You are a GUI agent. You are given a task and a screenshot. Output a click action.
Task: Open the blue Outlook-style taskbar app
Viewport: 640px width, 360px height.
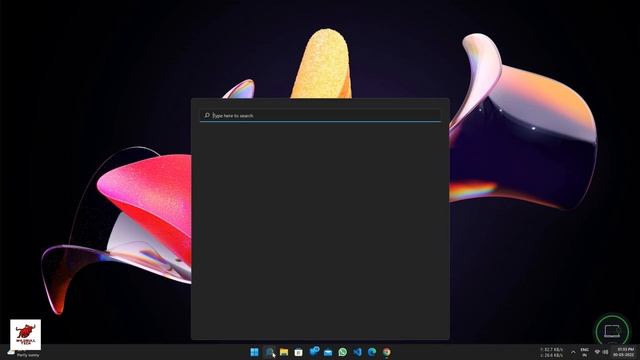313,352
